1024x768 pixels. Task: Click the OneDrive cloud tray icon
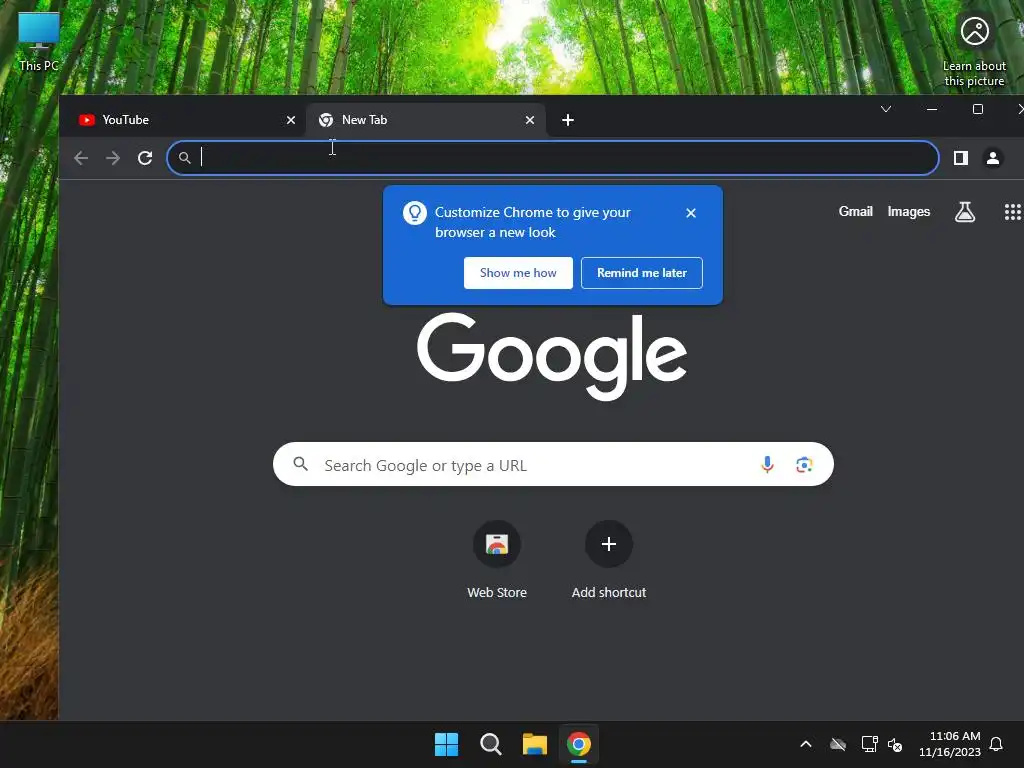838,744
